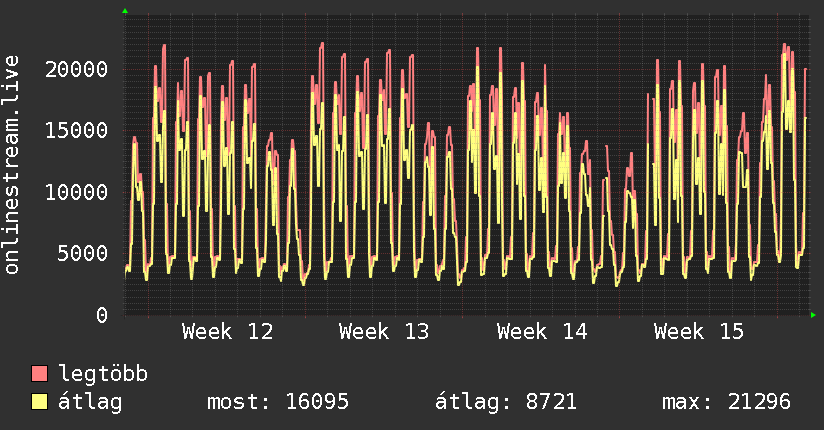The width and height of the screenshot is (824, 430).
Task: Select the Week 12 axis label
Action: (227, 332)
